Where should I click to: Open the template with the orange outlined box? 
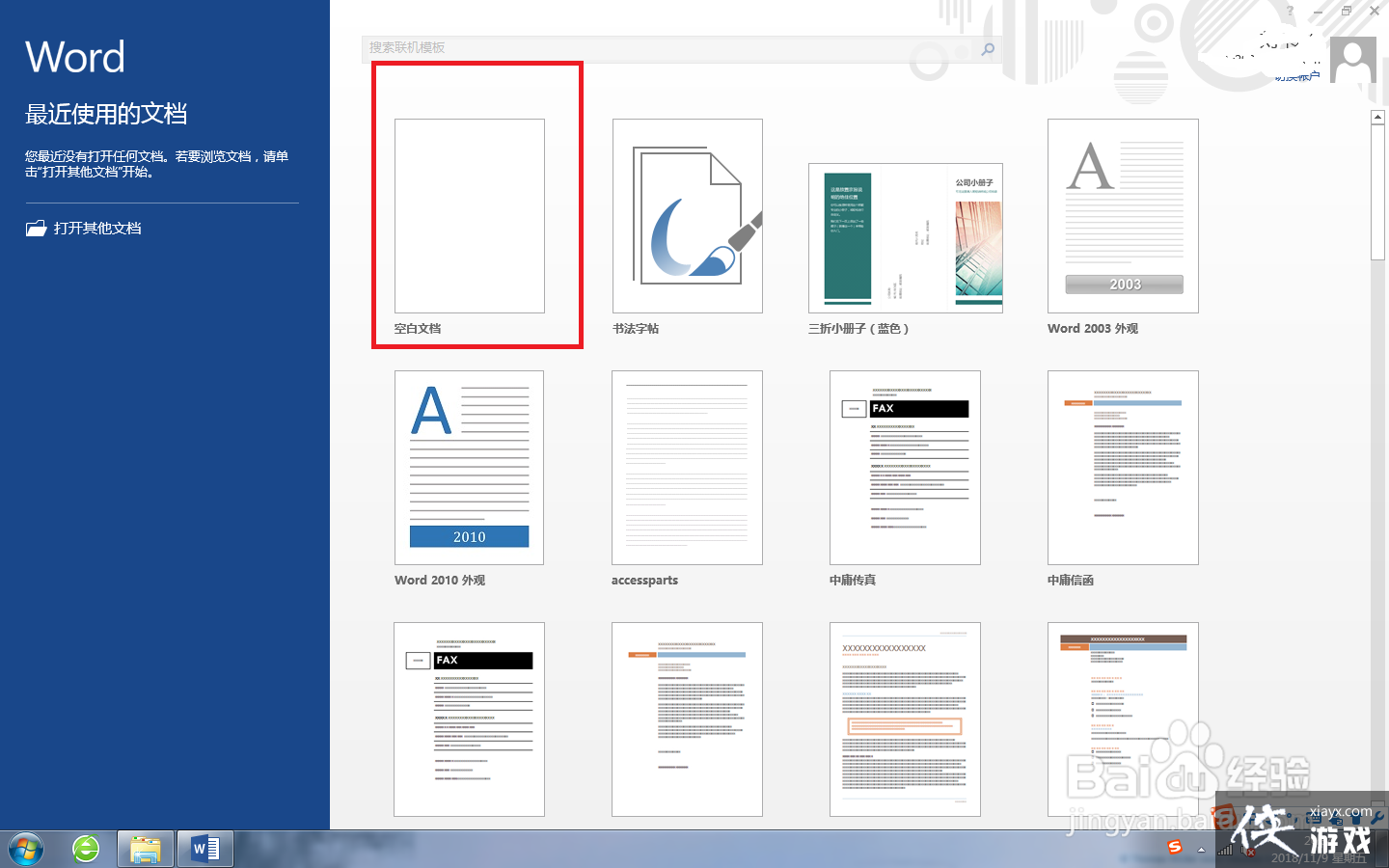tap(905, 719)
